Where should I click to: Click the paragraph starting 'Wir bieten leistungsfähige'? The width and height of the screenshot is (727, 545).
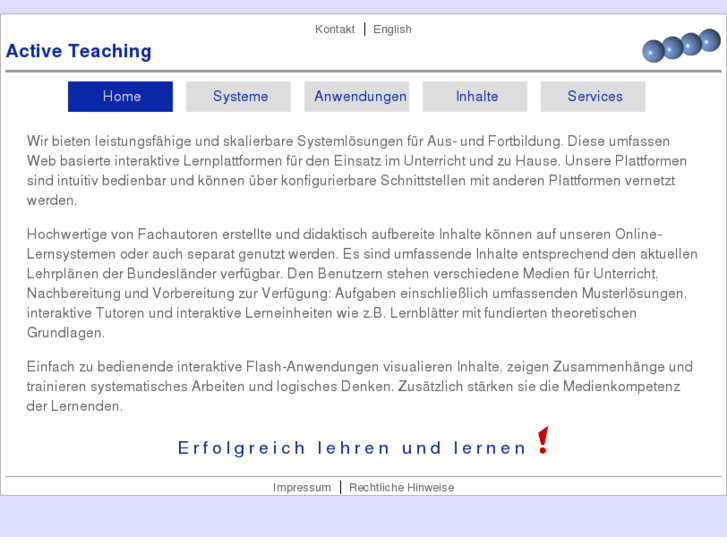[x=357, y=171]
